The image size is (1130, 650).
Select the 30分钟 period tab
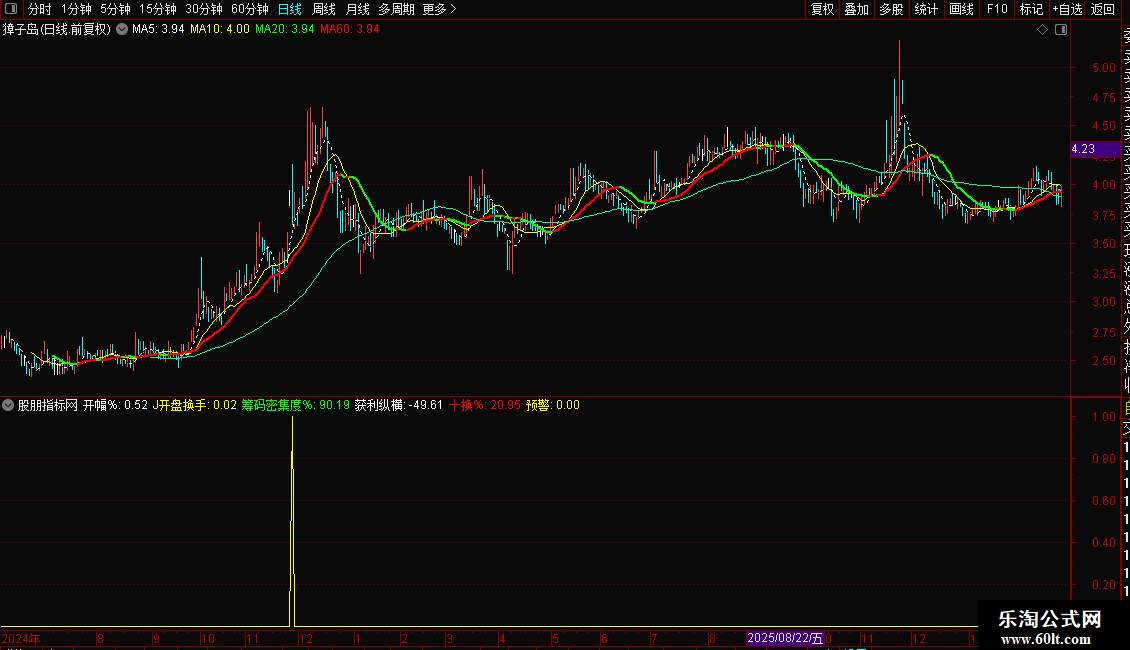(x=203, y=9)
